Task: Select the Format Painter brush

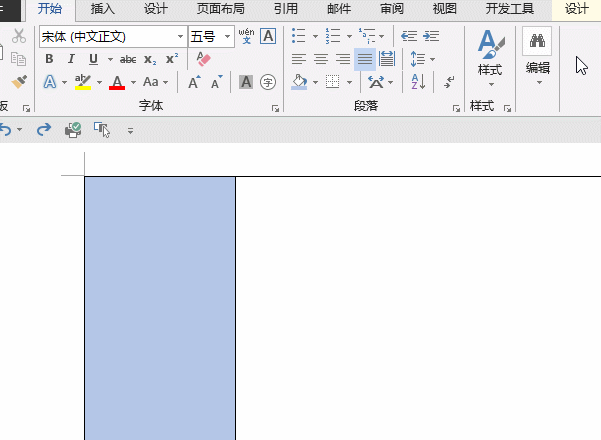Action: pos(19,82)
